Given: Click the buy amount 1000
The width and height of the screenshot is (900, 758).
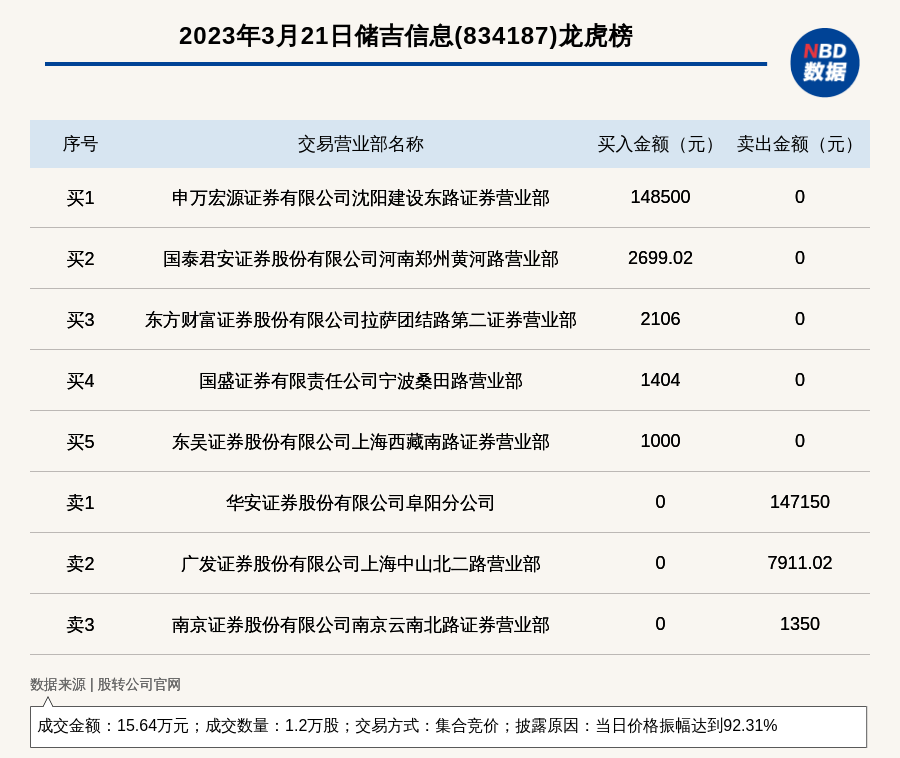Looking at the screenshot, I should [660, 441].
